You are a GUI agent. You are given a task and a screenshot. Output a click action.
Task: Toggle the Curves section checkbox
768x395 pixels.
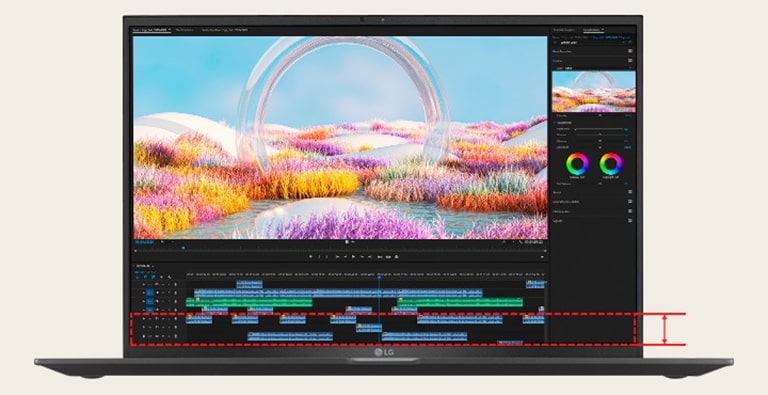[x=630, y=192]
